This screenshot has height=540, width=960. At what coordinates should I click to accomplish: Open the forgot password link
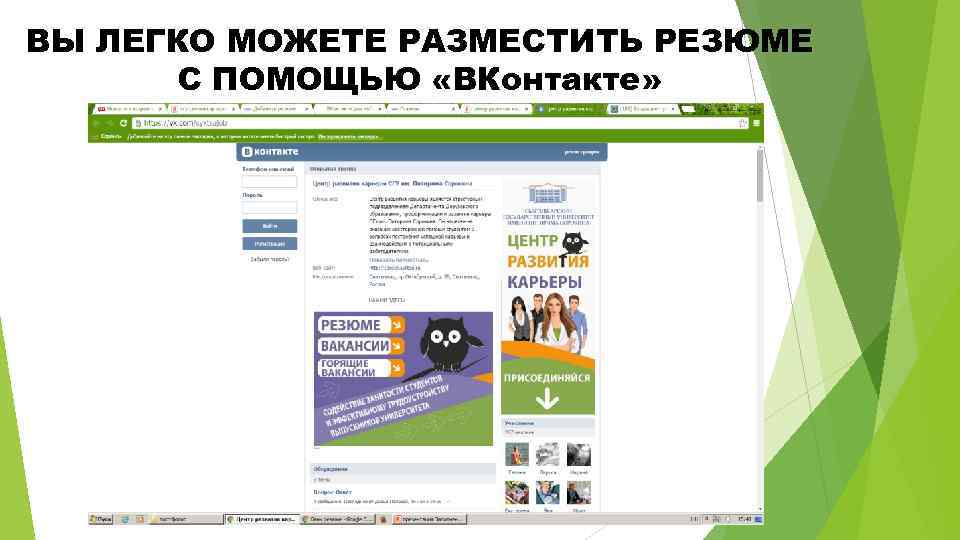[x=269, y=260]
